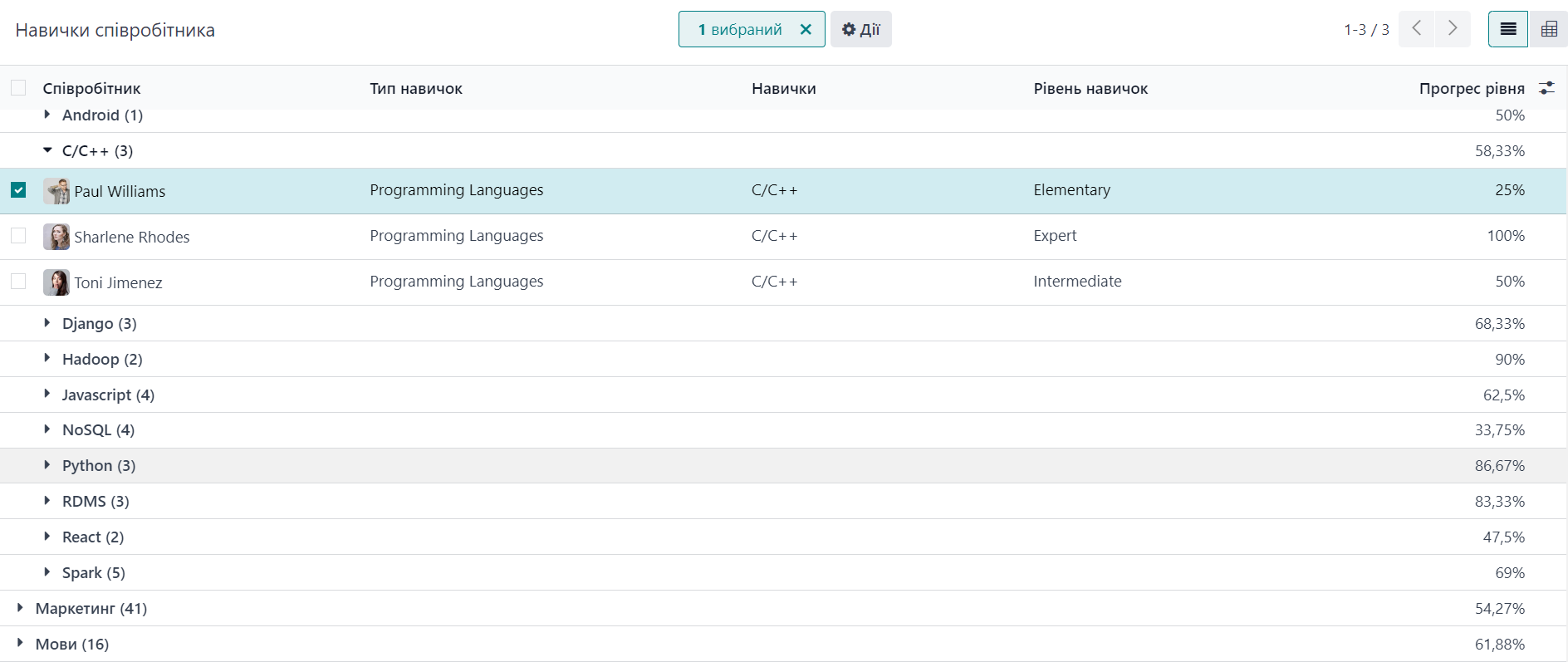
Task: Uncheck the Paul Williams row checkbox
Action: point(18,190)
